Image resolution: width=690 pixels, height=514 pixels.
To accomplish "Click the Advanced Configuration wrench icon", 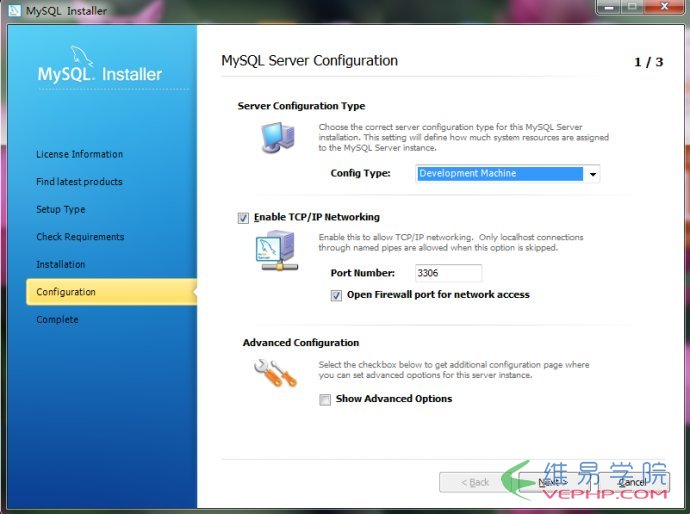I will 275,373.
